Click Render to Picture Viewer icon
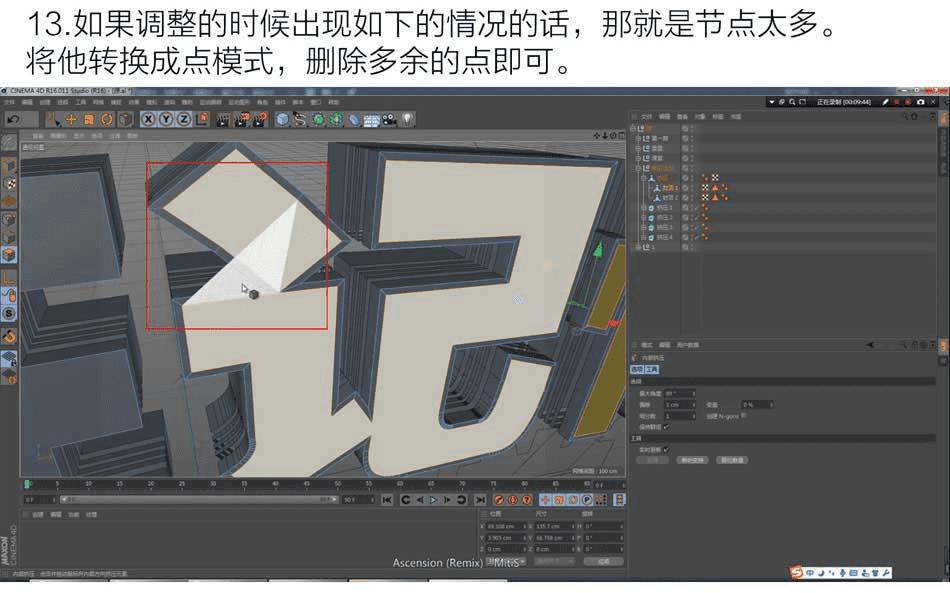This screenshot has width=950, height=593. pos(242,119)
